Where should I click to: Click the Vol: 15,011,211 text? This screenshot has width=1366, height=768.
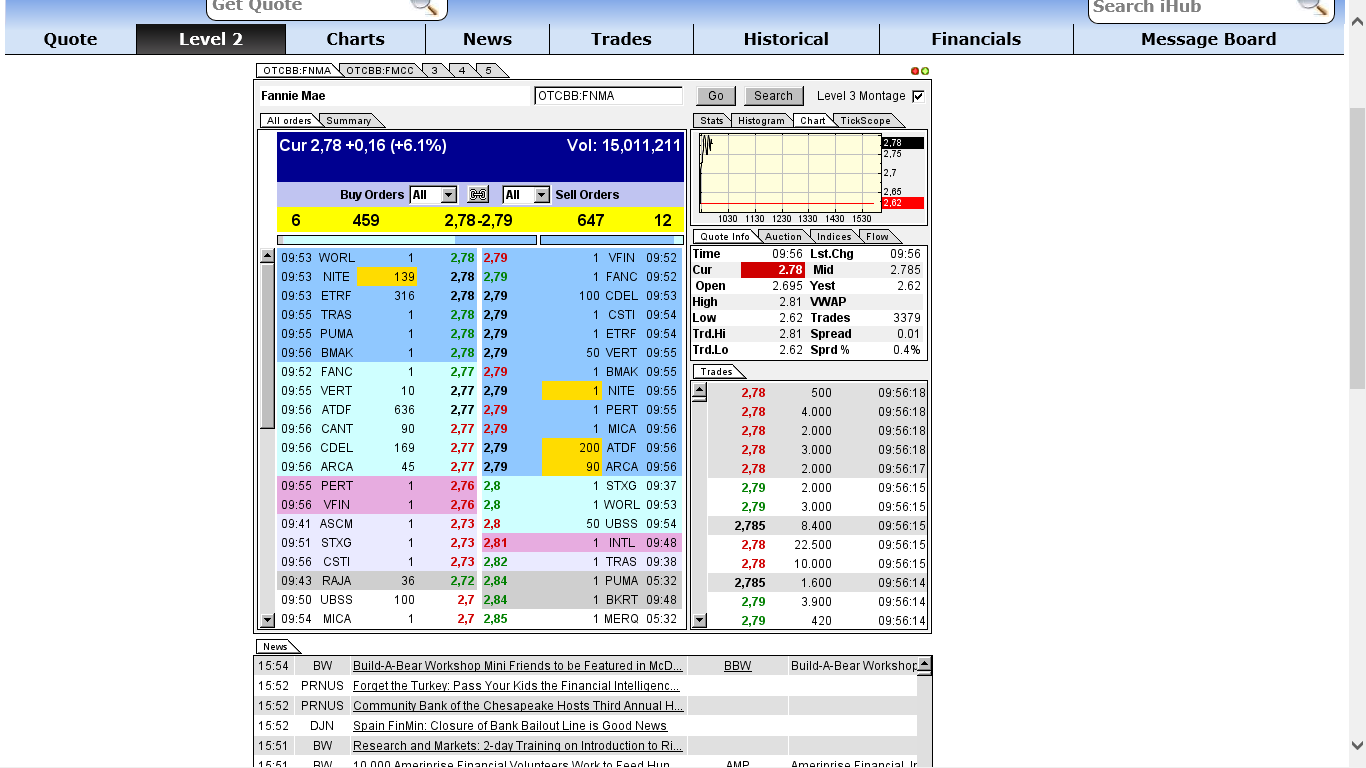click(x=624, y=146)
